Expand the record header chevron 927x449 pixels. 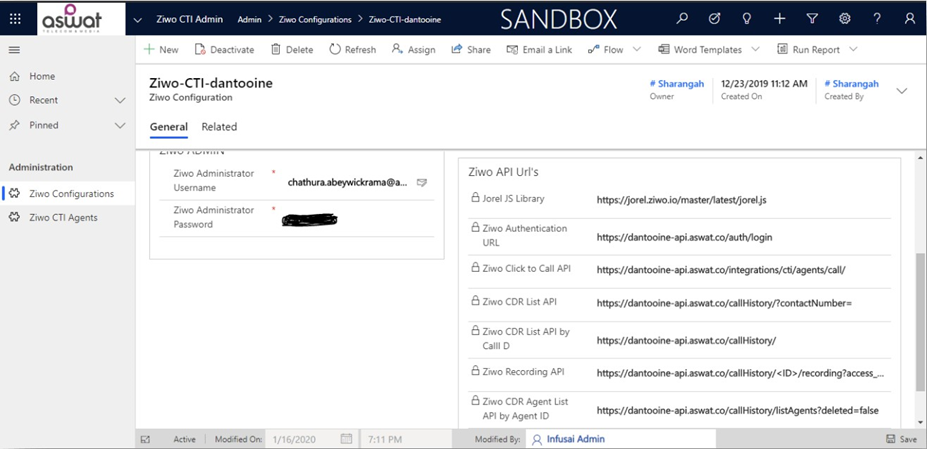coord(902,91)
